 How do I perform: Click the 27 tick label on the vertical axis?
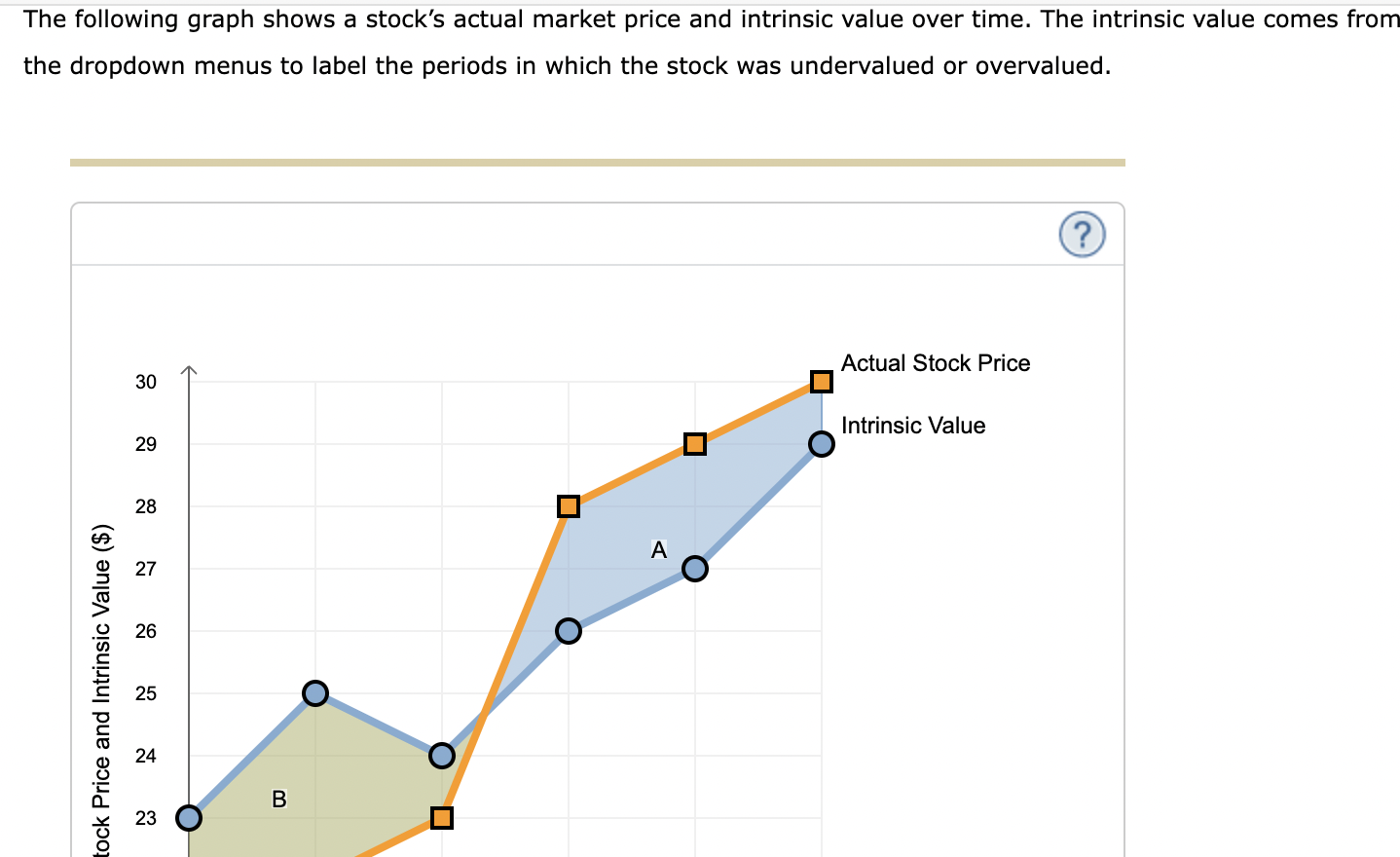pyautogui.click(x=146, y=569)
